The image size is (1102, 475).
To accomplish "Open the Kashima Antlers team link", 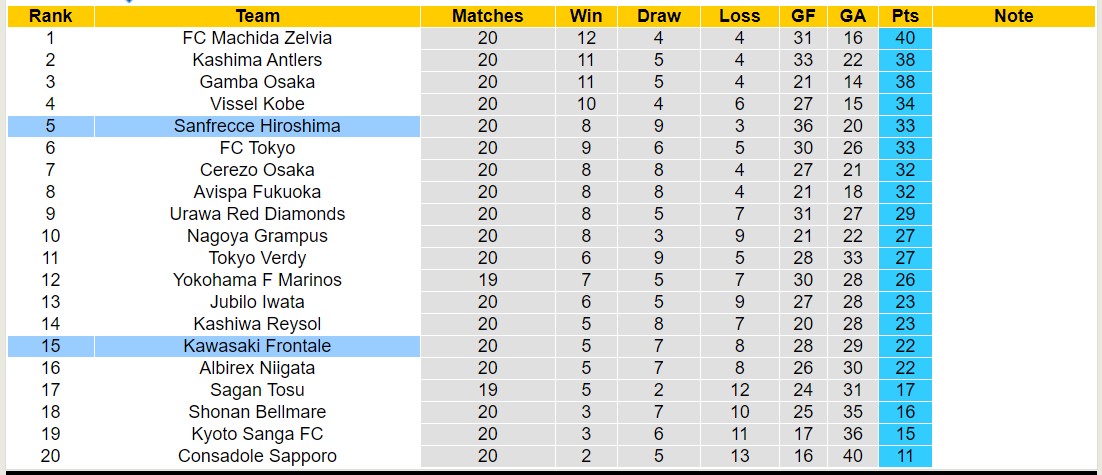I will [257, 60].
